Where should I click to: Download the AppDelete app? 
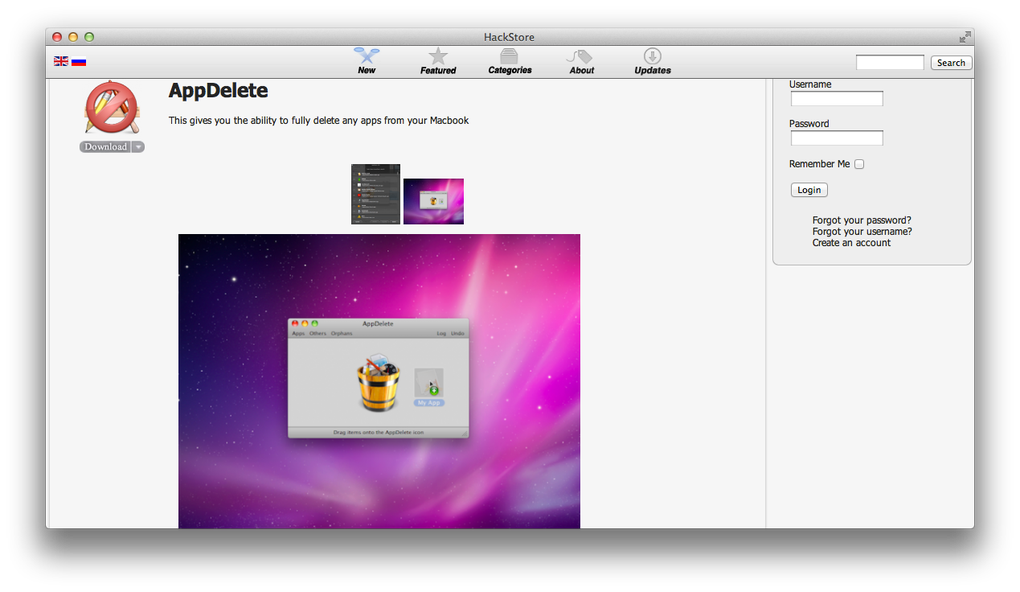(105, 147)
